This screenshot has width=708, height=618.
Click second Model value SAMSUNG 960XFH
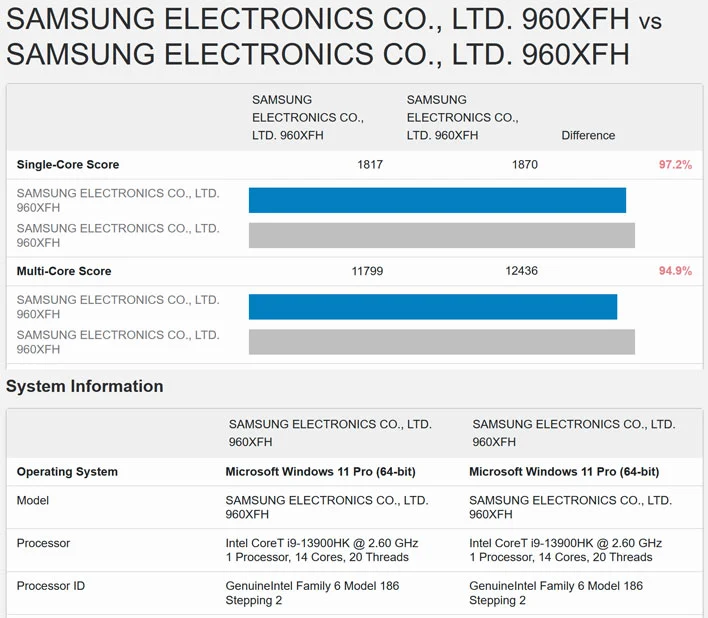(x=570, y=507)
